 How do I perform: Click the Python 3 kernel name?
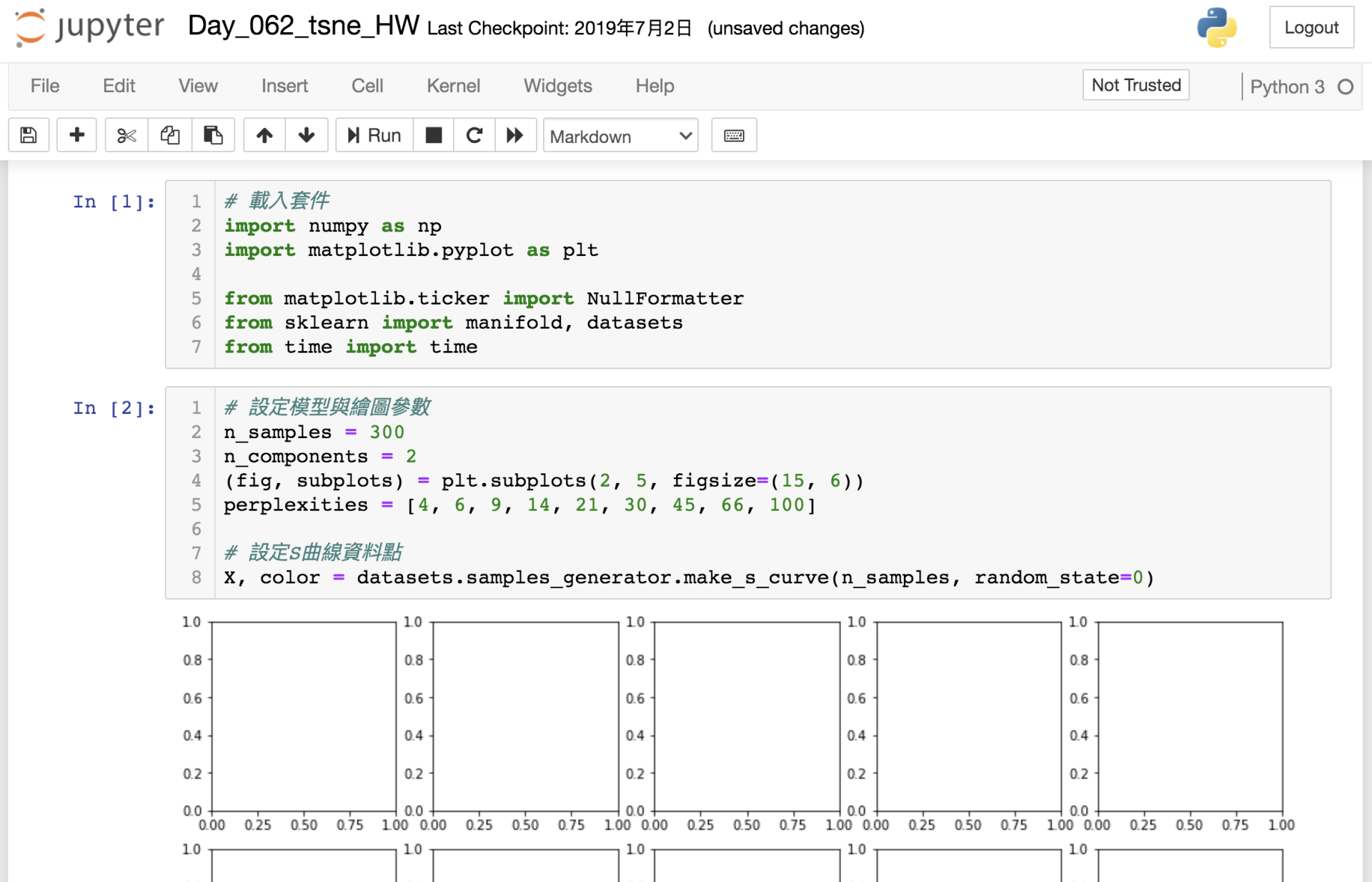pos(1287,86)
